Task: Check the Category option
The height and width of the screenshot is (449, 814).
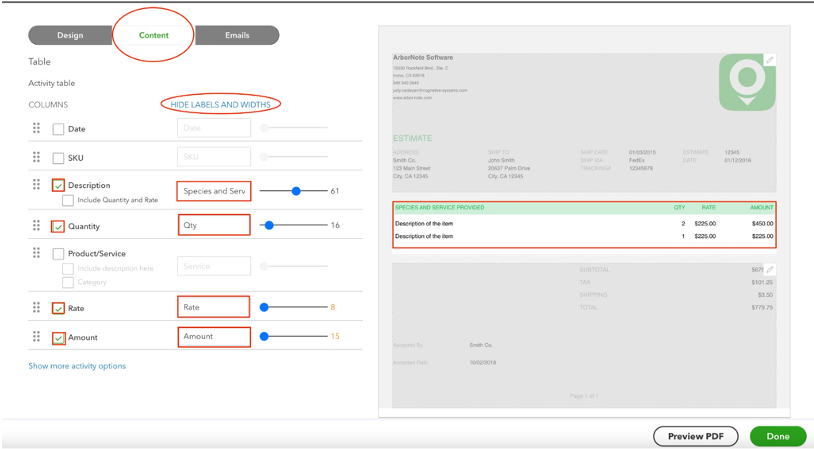Action: point(67,282)
